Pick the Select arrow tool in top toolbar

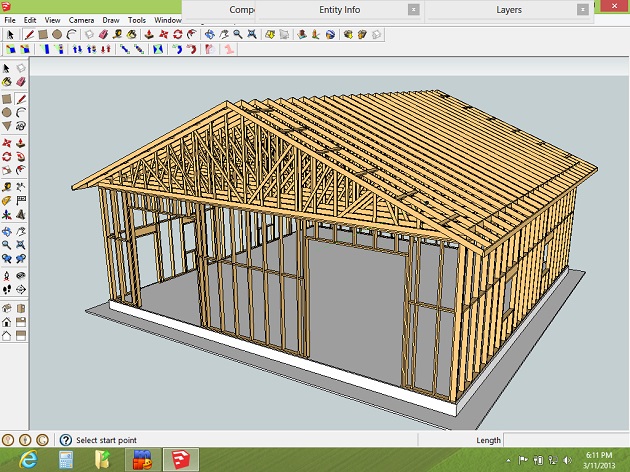pyautogui.click(x=10, y=34)
